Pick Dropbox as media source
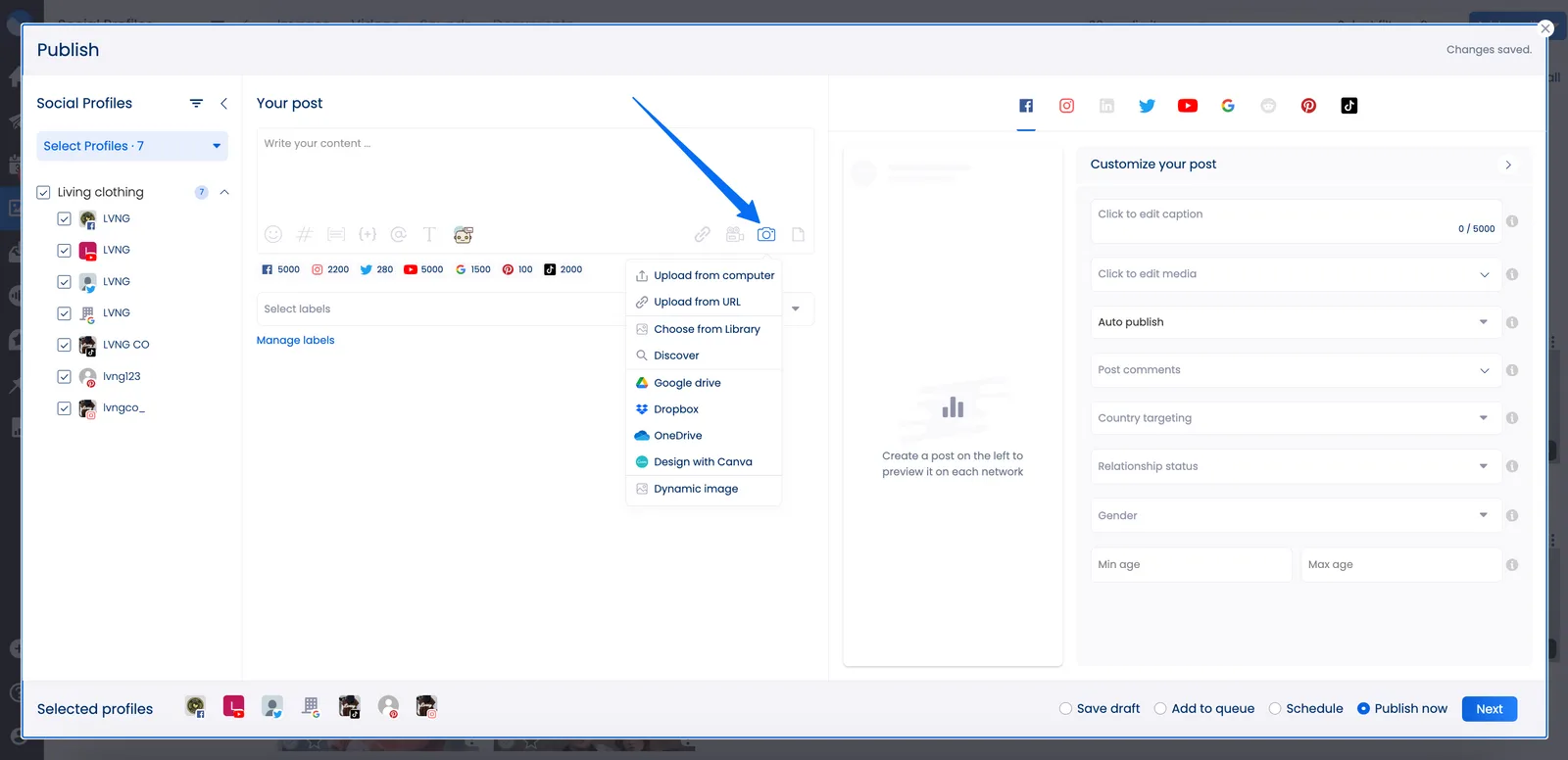 (x=704, y=409)
